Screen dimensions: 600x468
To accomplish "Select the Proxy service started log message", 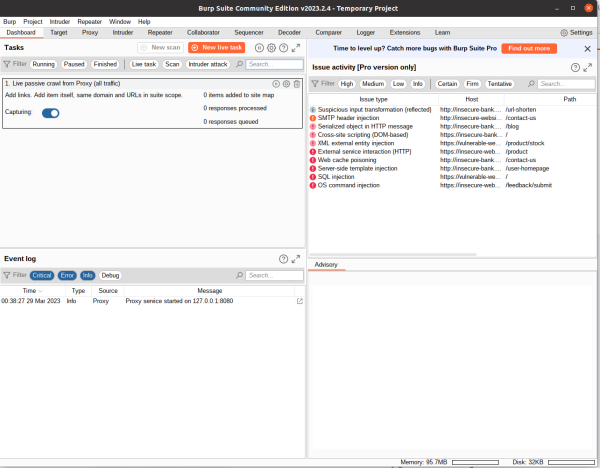I will [x=179, y=301].
